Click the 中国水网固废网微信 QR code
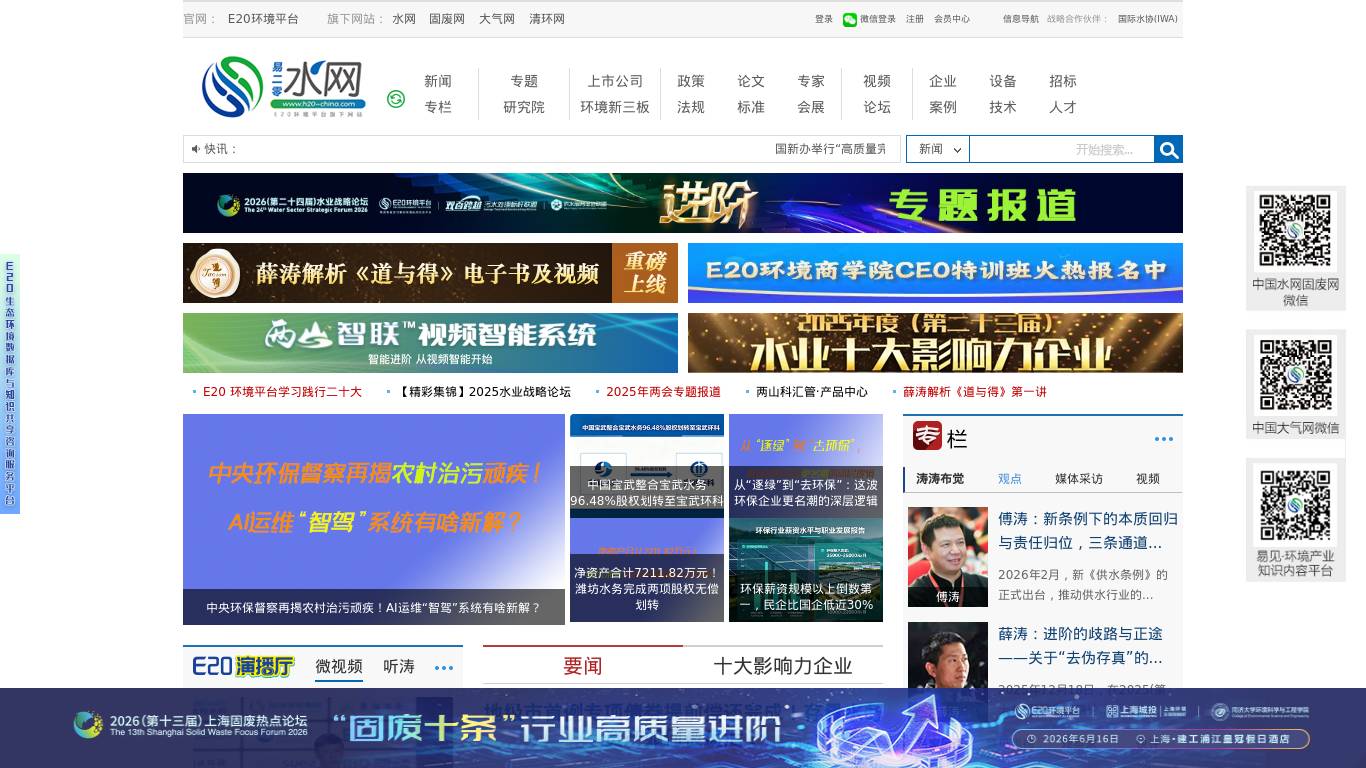This screenshot has height=768, width=1366. click(x=1296, y=232)
